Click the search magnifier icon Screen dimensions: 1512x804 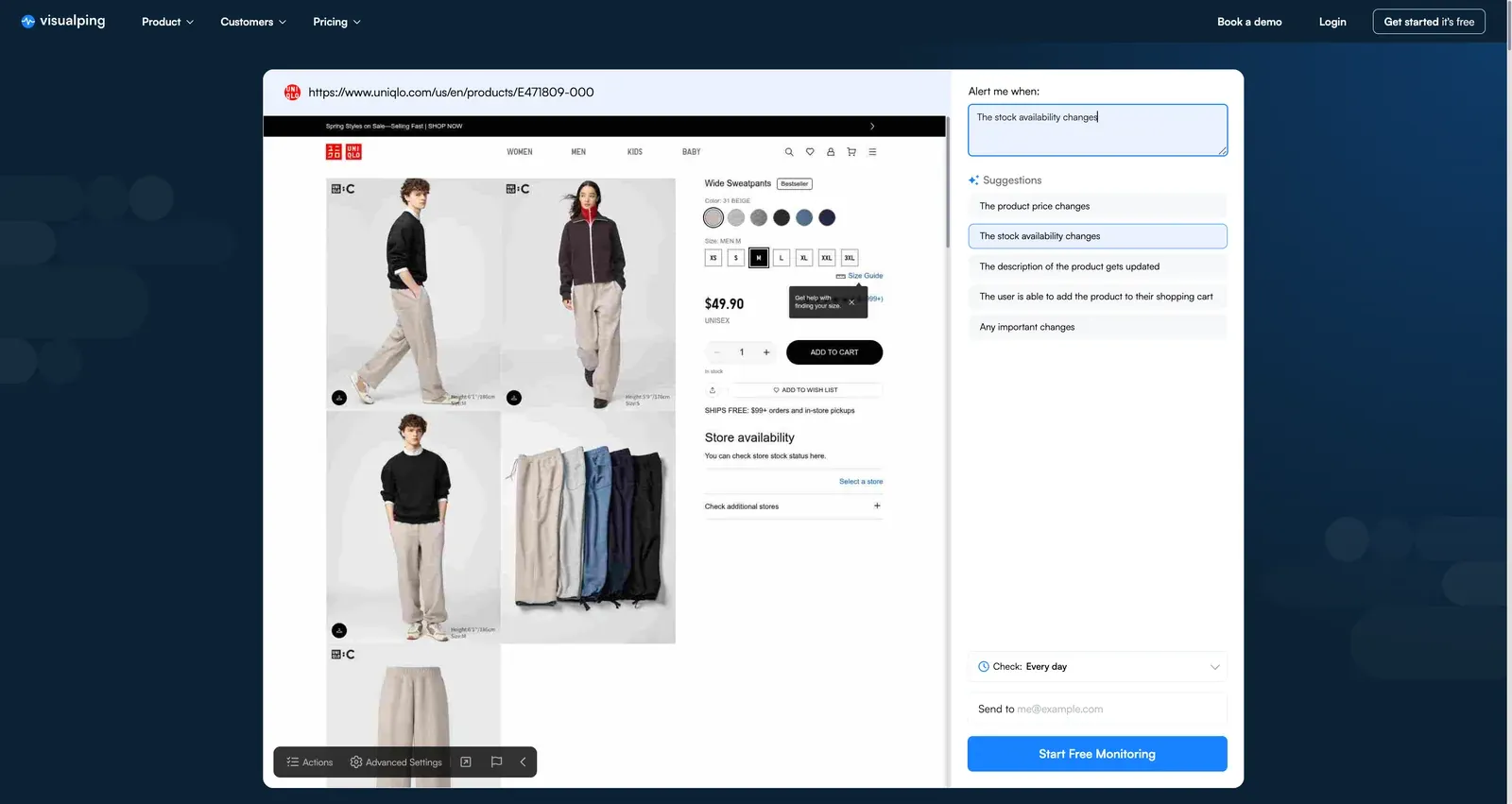tap(789, 152)
